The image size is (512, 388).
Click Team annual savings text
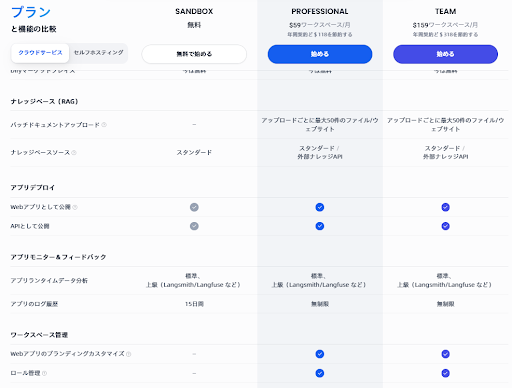tap(445, 34)
